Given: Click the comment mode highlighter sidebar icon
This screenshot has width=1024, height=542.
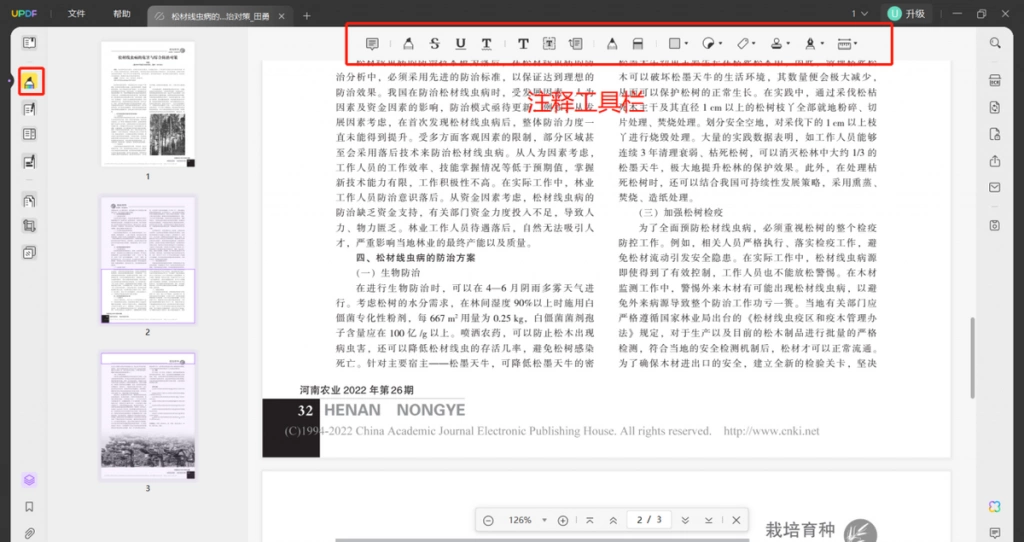Looking at the screenshot, I should [x=30, y=82].
